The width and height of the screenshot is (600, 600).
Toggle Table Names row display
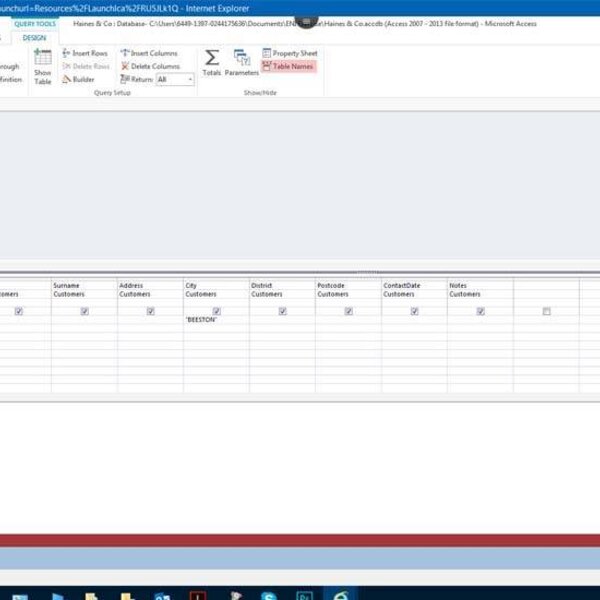pos(289,66)
